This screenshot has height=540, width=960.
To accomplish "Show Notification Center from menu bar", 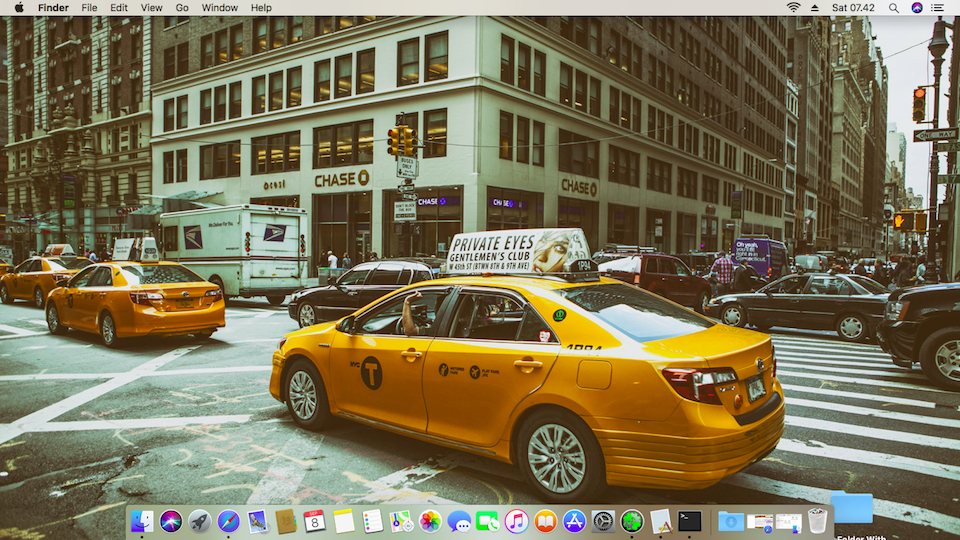I will point(940,7).
